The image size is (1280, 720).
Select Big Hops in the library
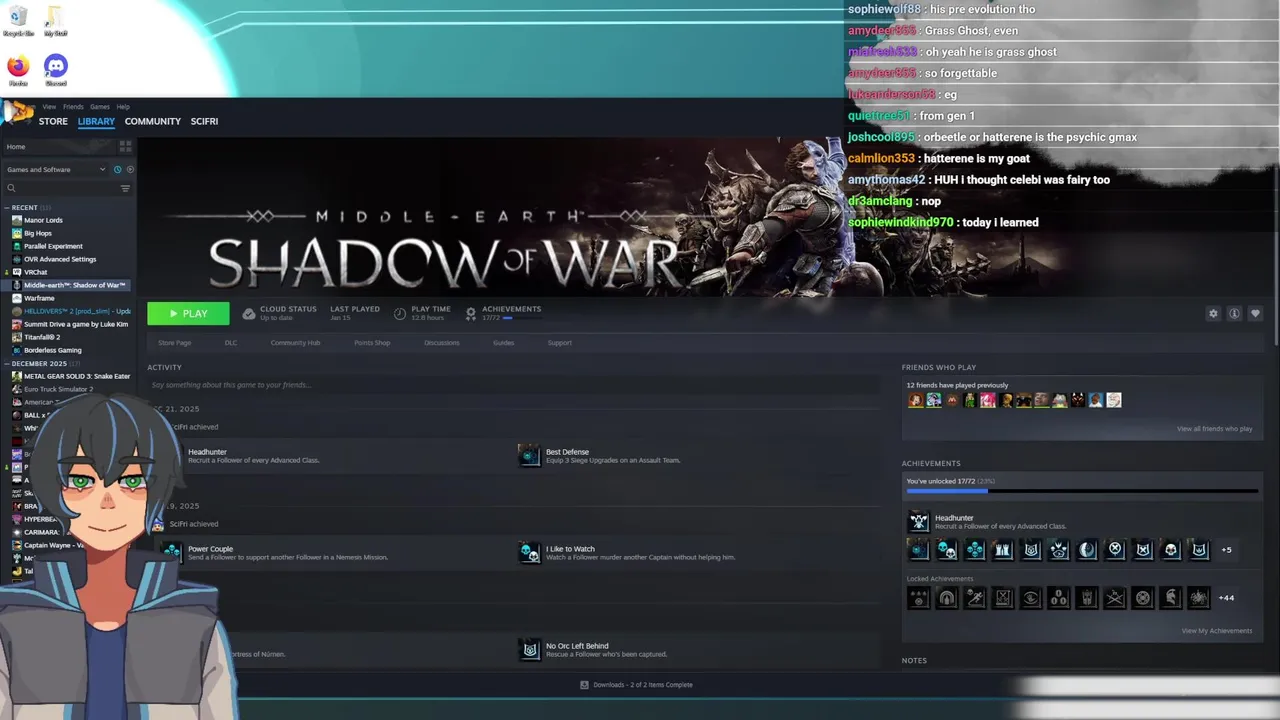[37, 233]
